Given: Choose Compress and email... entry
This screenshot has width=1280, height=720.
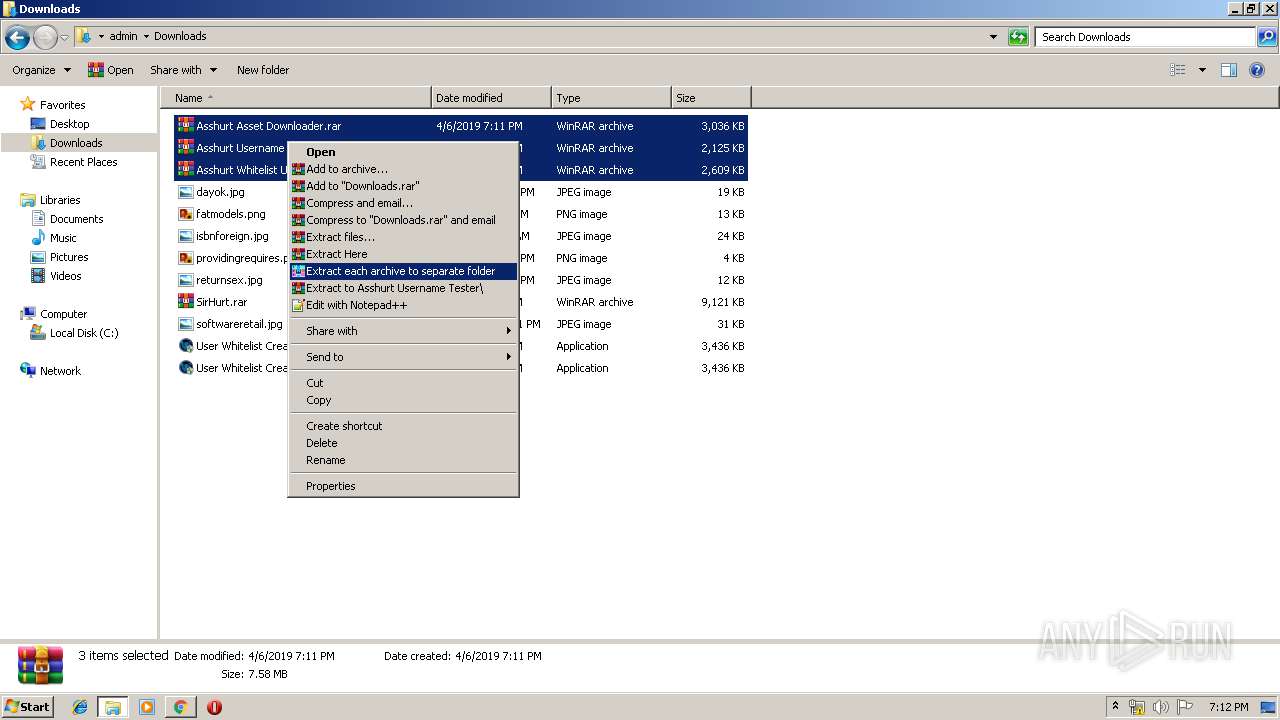Looking at the screenshot, I should tap(403, 203).
